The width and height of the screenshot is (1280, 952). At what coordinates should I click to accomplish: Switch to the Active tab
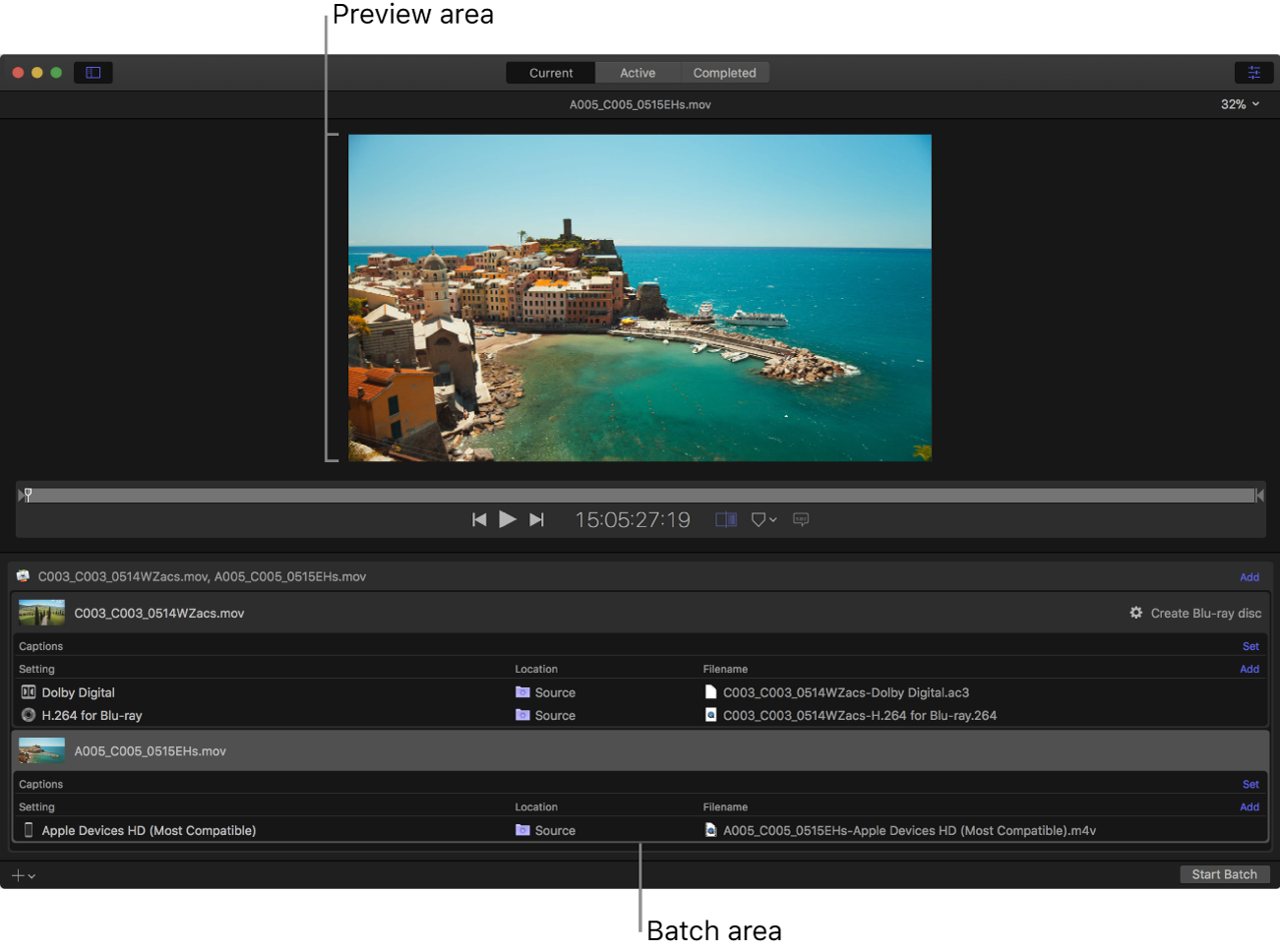[637, 72]
